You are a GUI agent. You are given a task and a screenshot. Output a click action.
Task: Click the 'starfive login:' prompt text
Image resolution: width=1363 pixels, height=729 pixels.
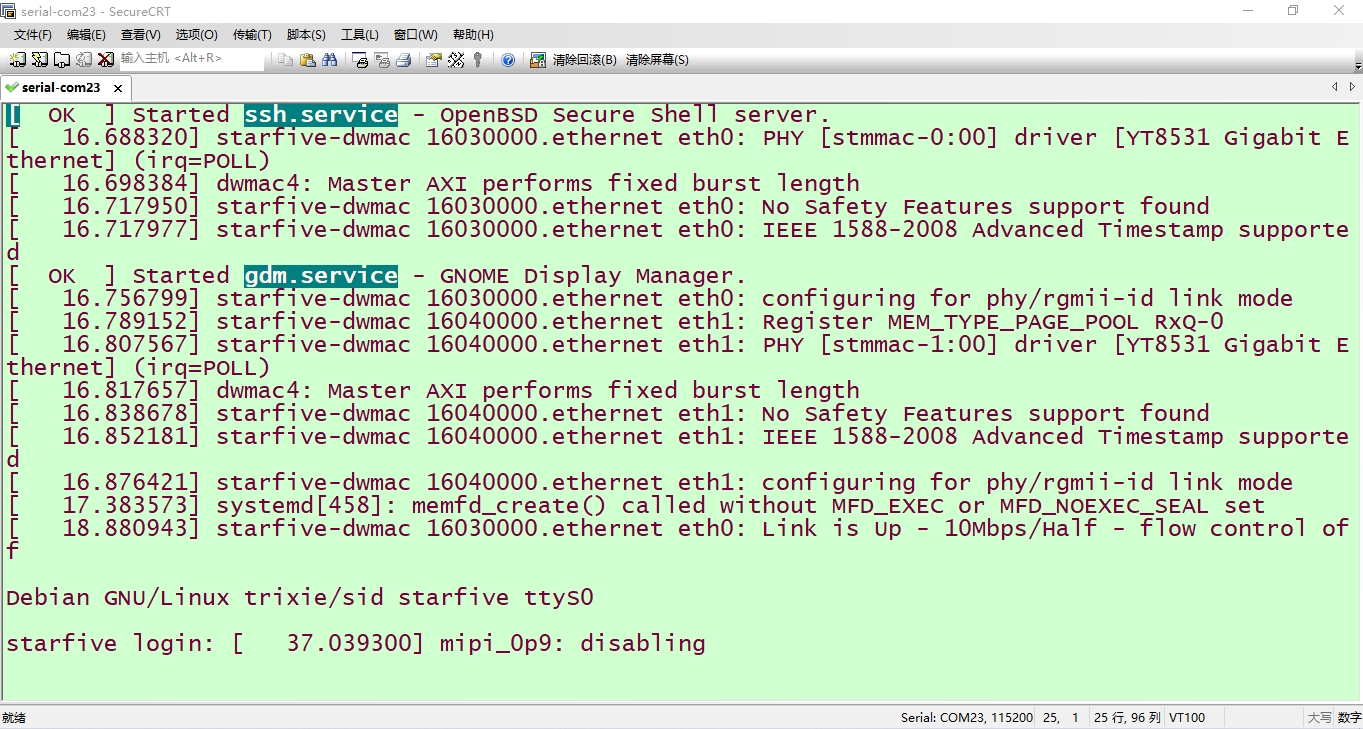(x=110, y=643)
